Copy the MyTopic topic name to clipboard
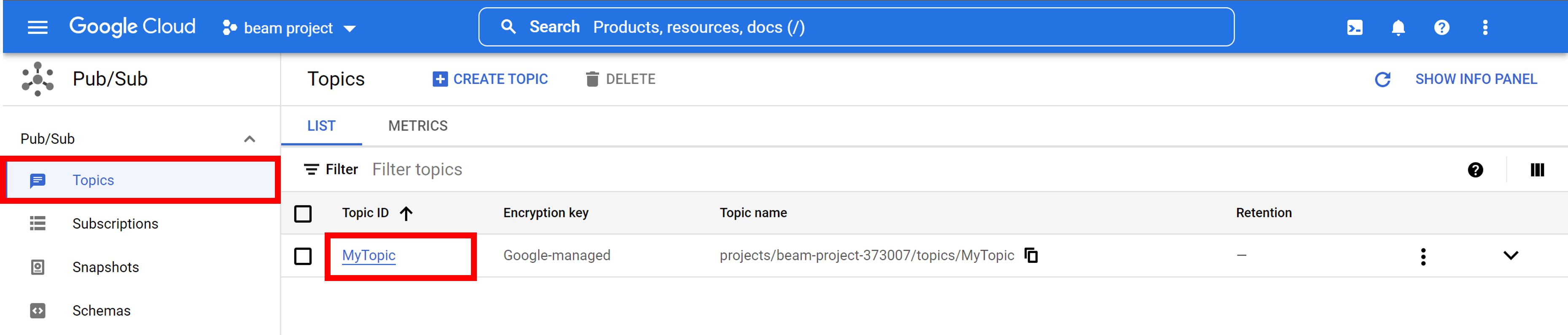 point(1030,255)
